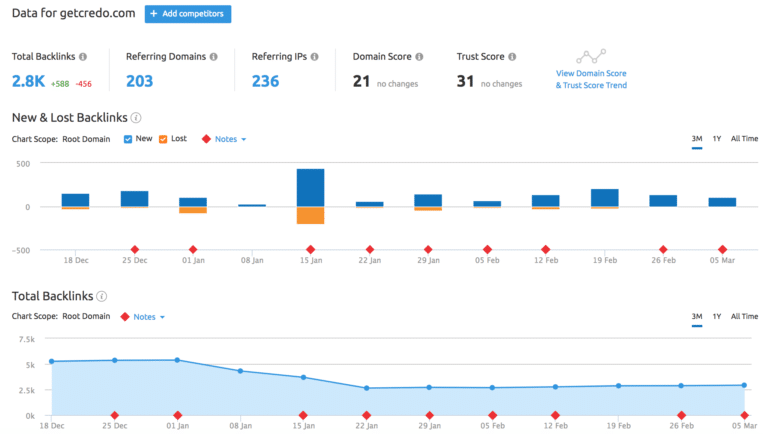Select All Time range for New & Lost Backlinks
768x434 pixels.
pyautogui.click(x=744, y=139)
